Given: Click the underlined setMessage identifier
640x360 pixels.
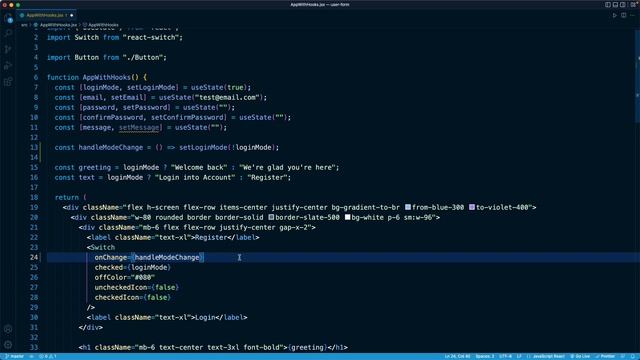Looking at the screenshot, I should pyautogui.click(x=139, y=127).
